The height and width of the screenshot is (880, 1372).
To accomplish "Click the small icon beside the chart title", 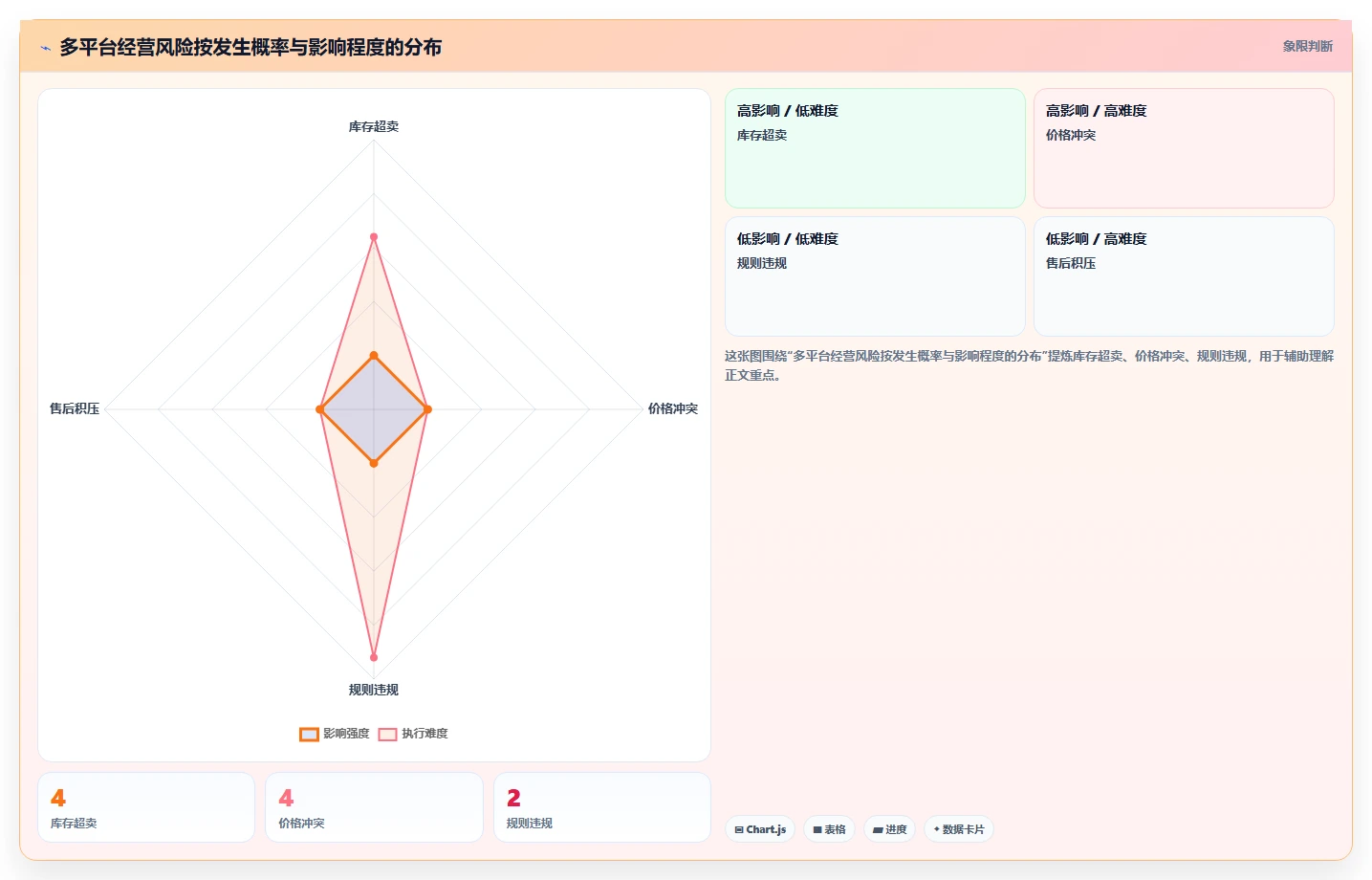I will [x=45, y=48].
